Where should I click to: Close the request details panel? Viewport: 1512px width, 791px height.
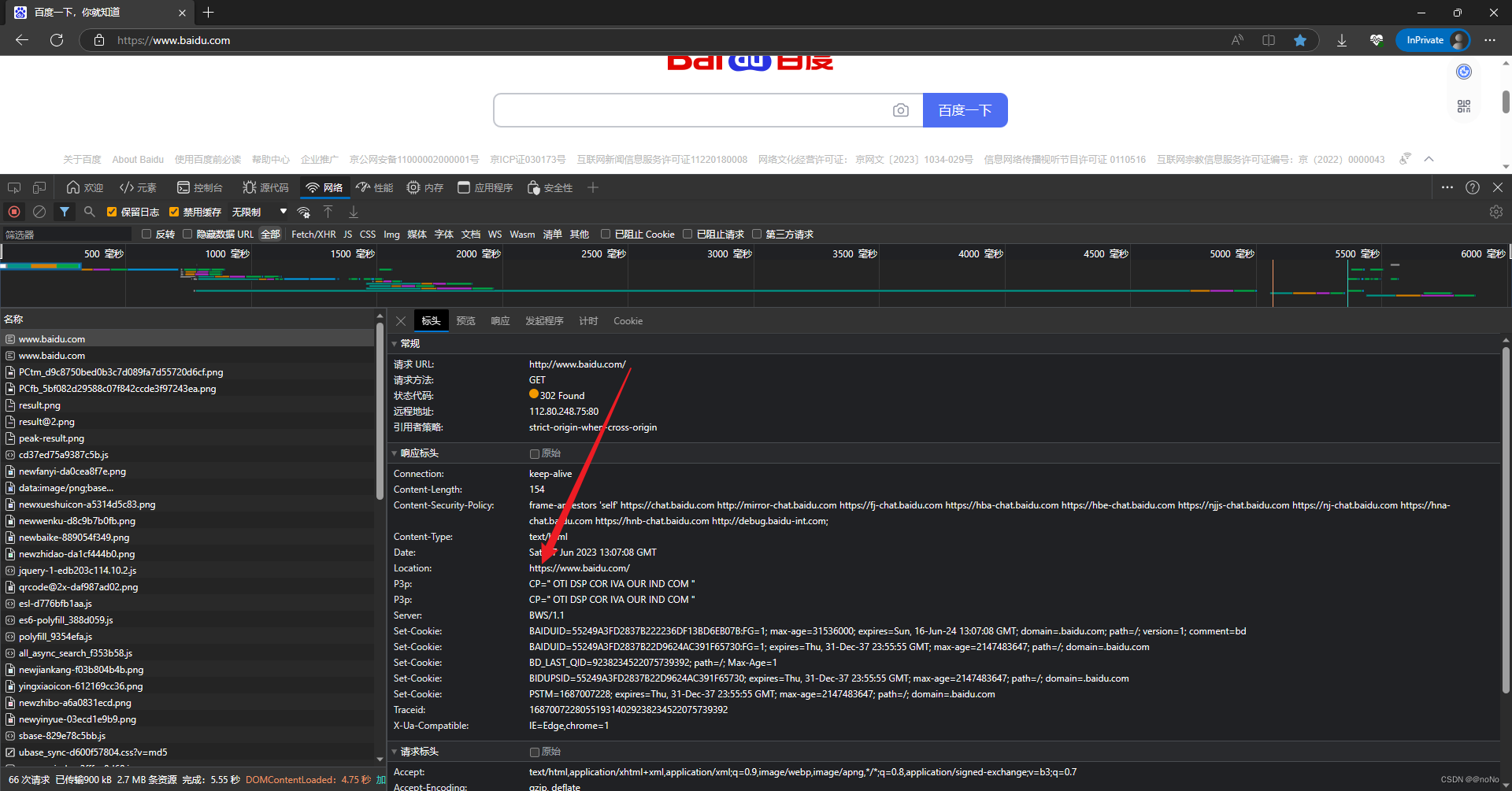coord(401,321)
